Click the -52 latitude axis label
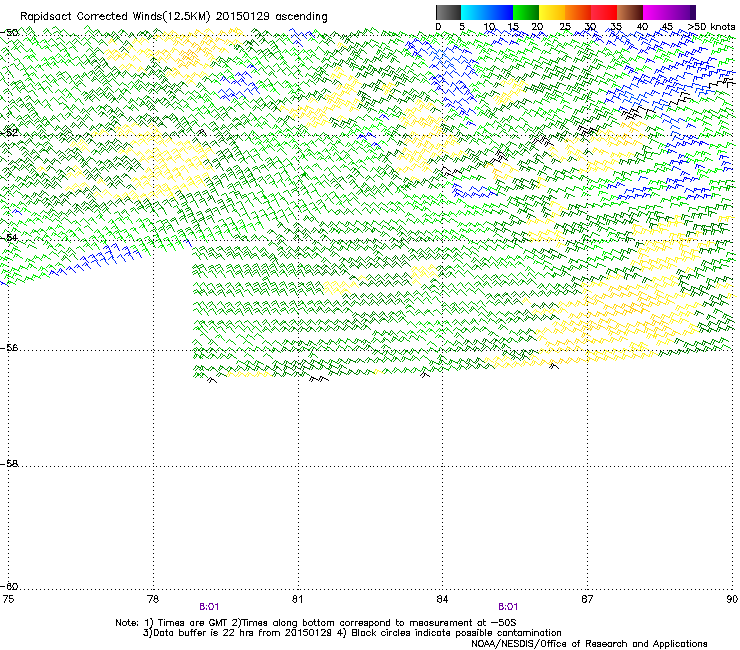 coord(9,133)
